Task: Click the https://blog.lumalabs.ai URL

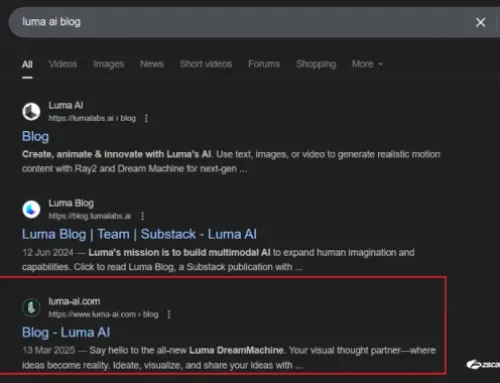Action: click(90, 216)
